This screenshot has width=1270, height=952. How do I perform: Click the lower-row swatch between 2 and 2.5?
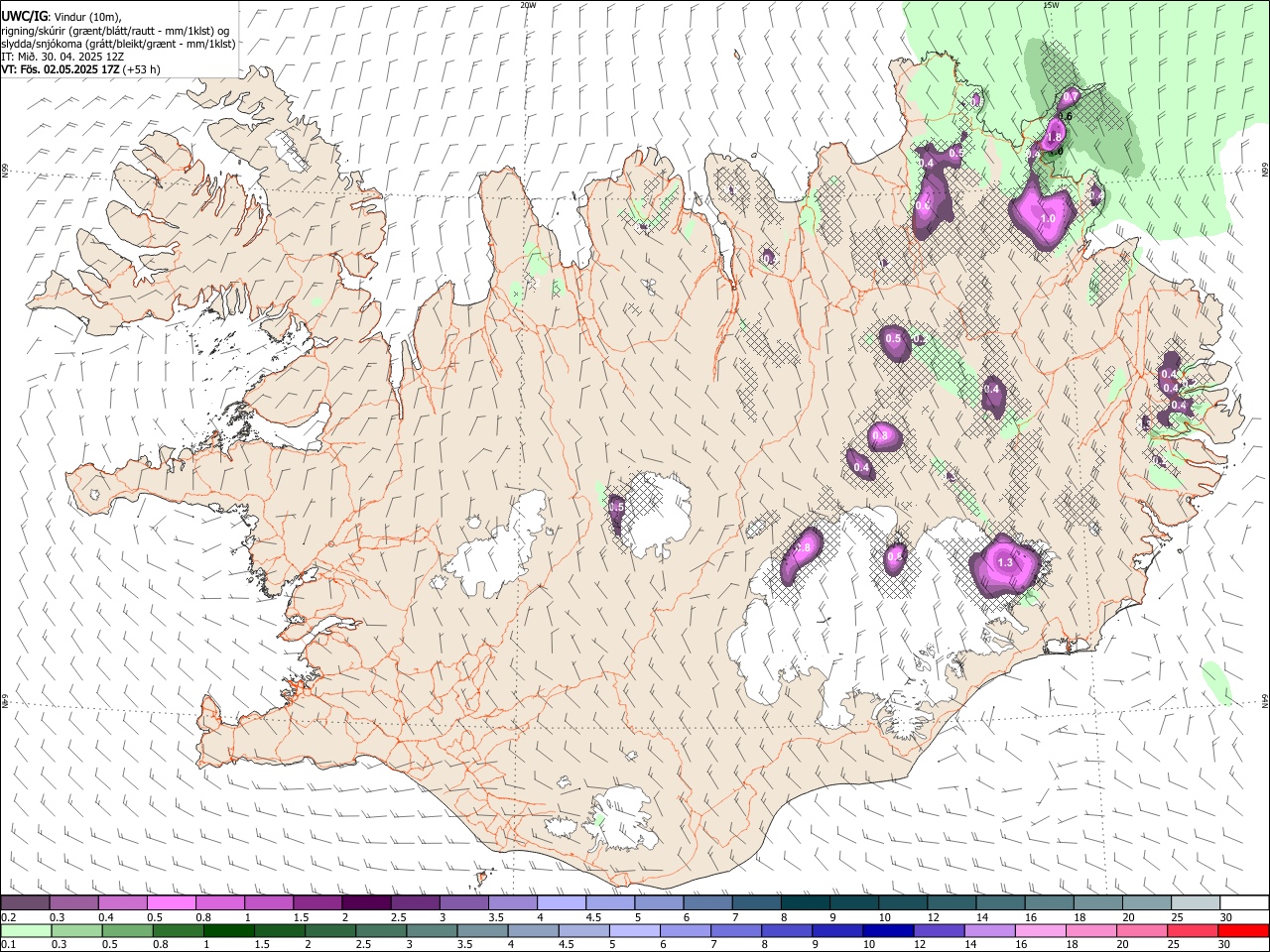click(x=330, y=930)
